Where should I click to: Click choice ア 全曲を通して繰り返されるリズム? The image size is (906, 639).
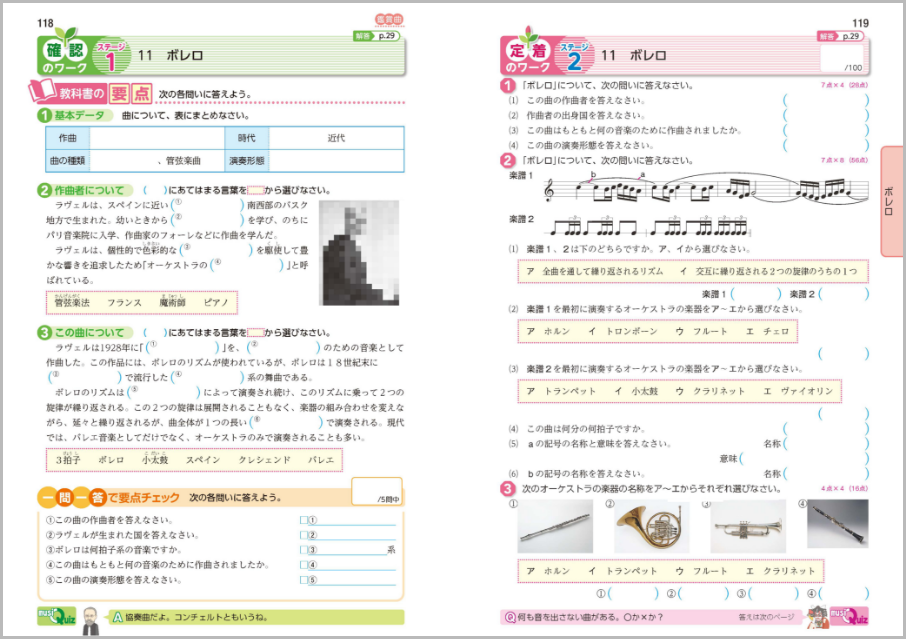pyautogui.click(x=595, y=271)
